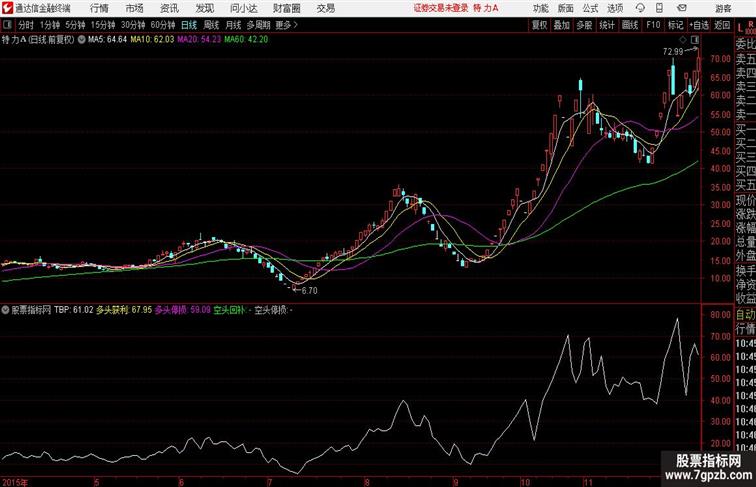Switch to the 30分钟 period

(133, 25)
